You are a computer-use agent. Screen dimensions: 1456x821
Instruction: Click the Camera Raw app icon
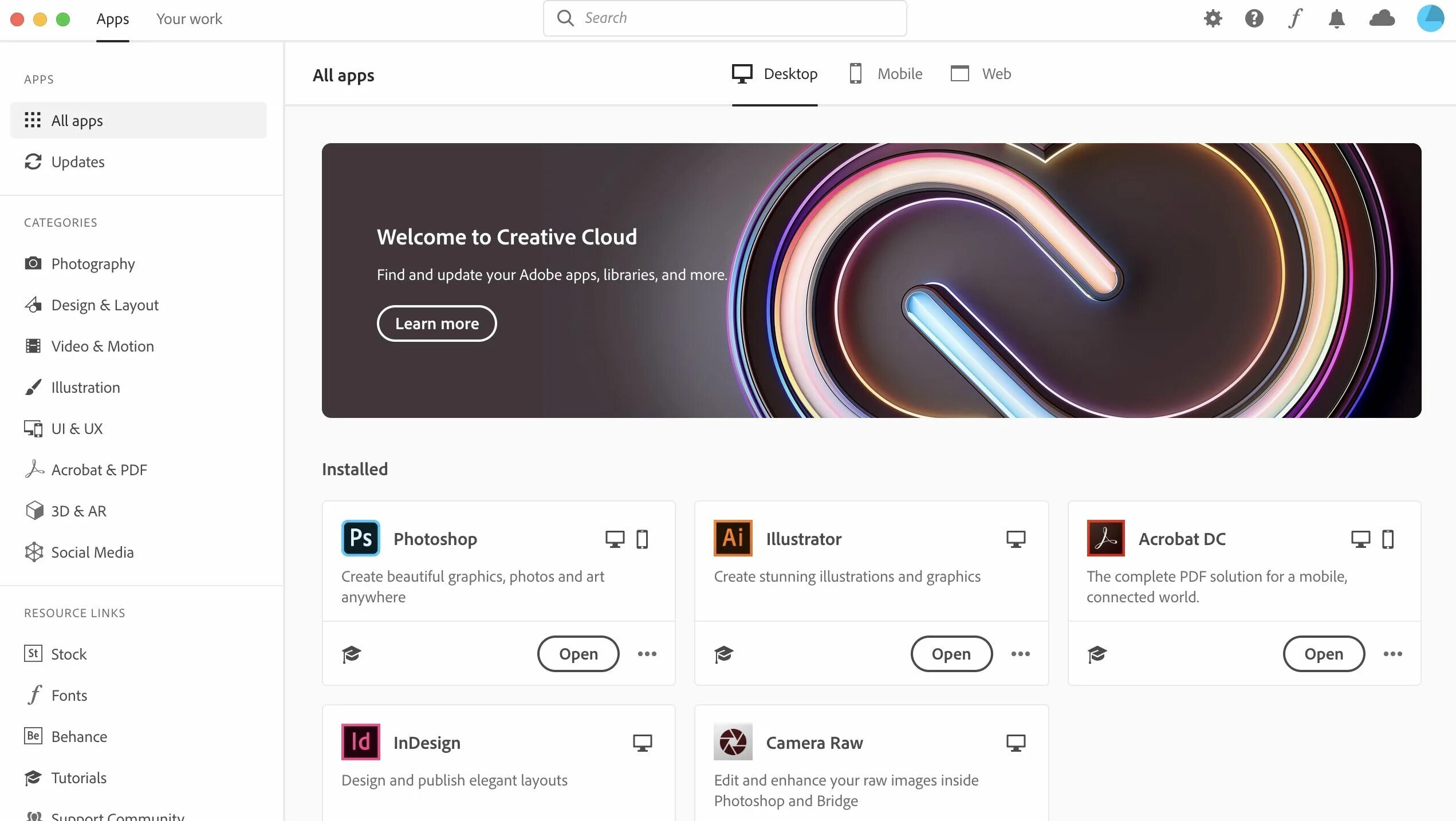733,741
